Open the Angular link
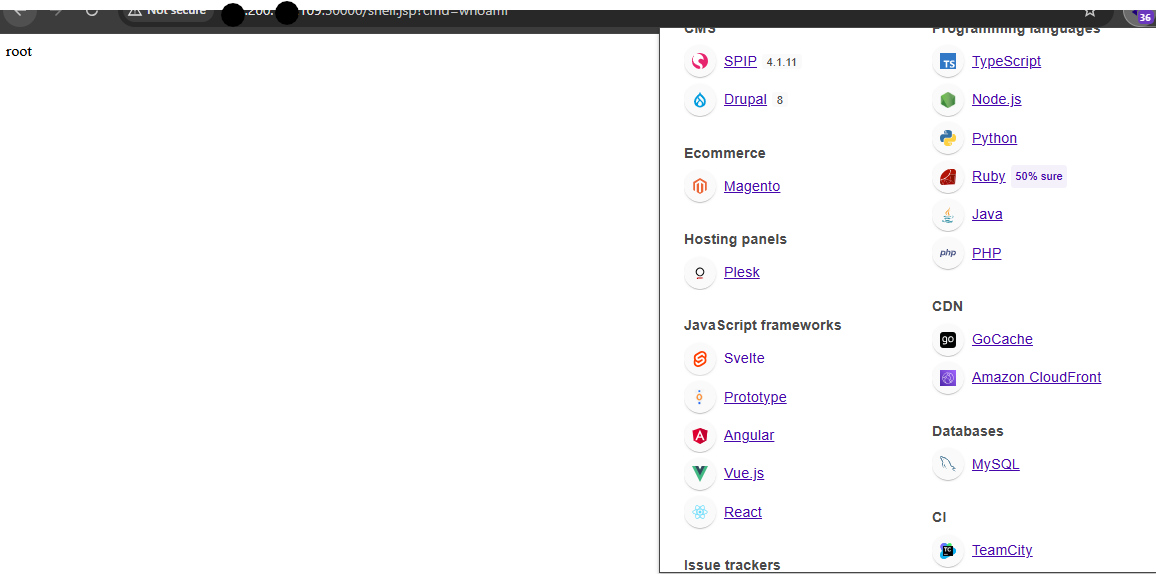This screenshot has width=1156, height=574. tap(749, 435)
